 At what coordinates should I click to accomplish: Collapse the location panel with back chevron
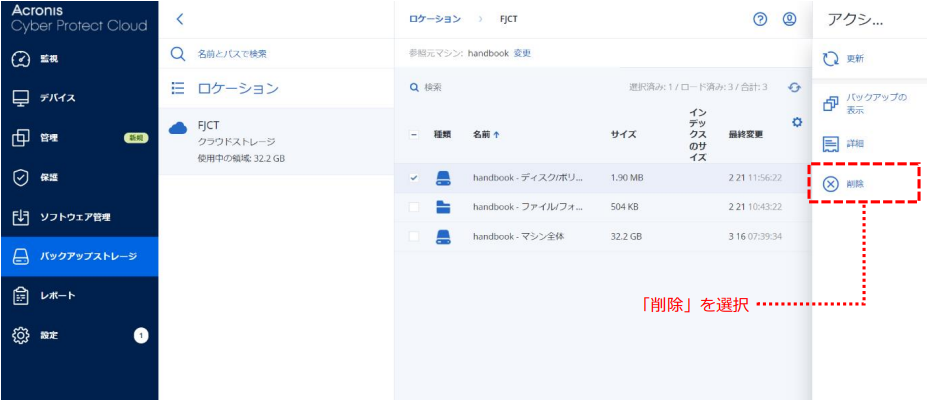tap(179, 19)
